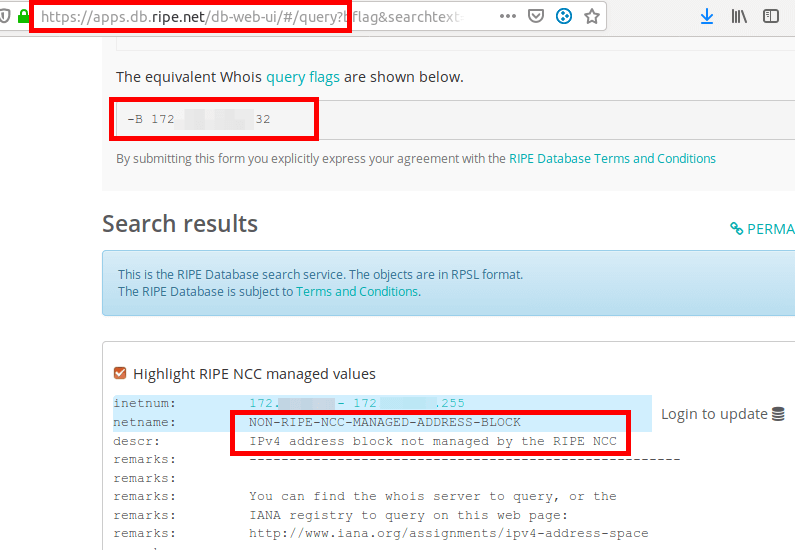Bookmark this page with the star icon
This screenshot has width=795, height=550.
pos(592,16)
